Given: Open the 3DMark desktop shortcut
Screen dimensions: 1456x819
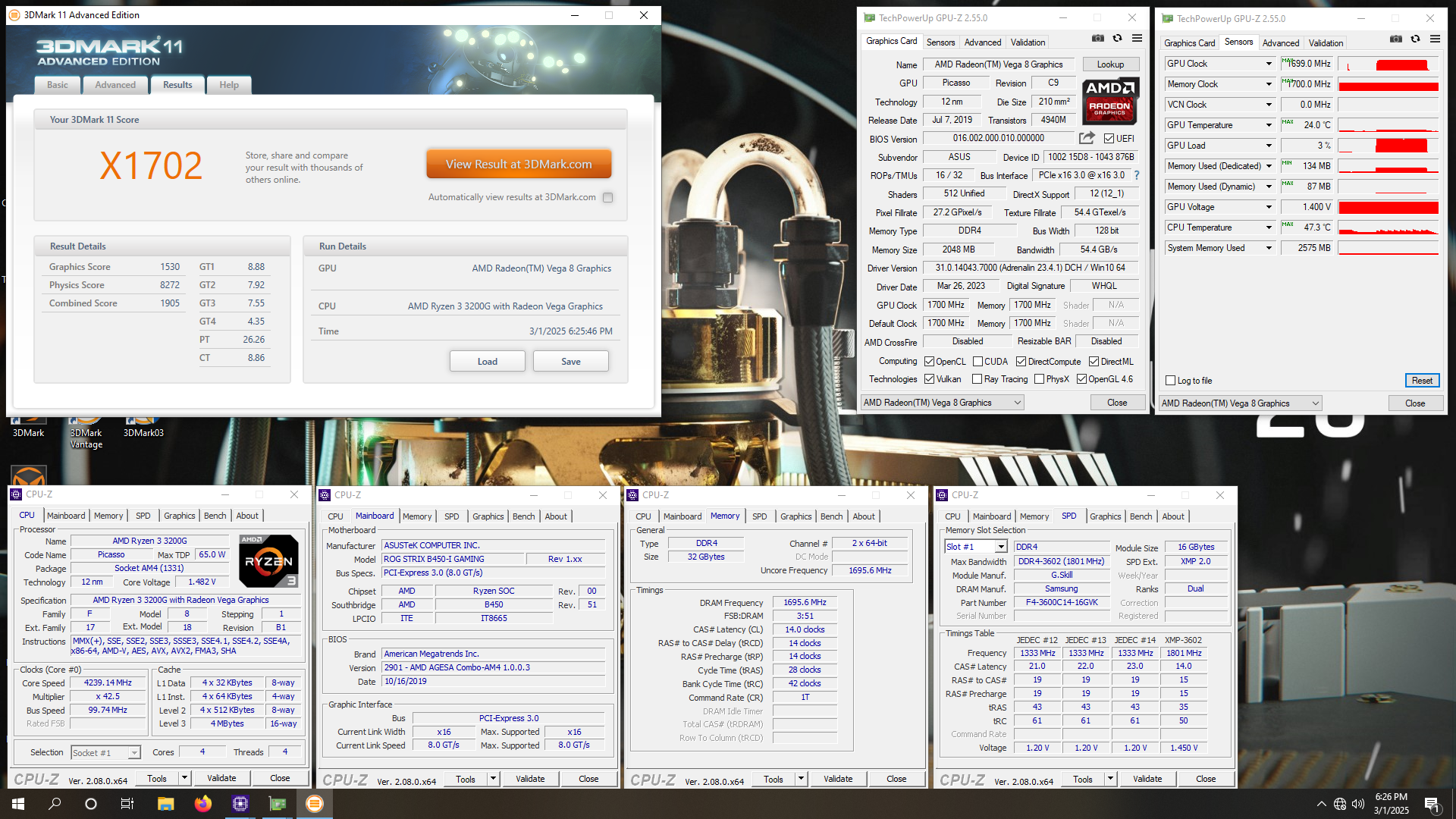Looking at the screenshot, I should pos(28,426).
